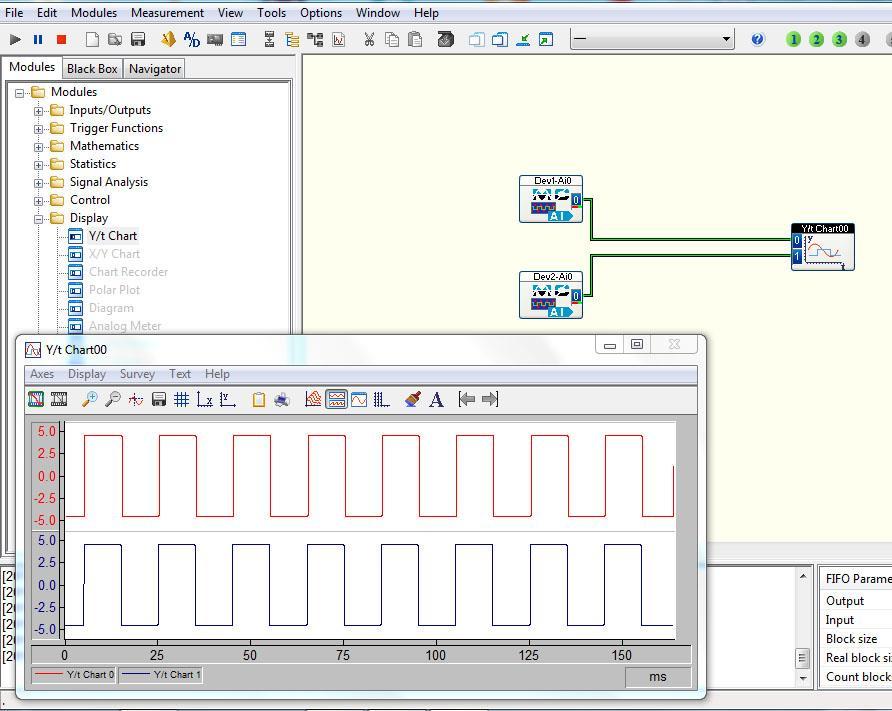
Task: Select the Chart Recorder module in the tree
Action: point(129,272)
